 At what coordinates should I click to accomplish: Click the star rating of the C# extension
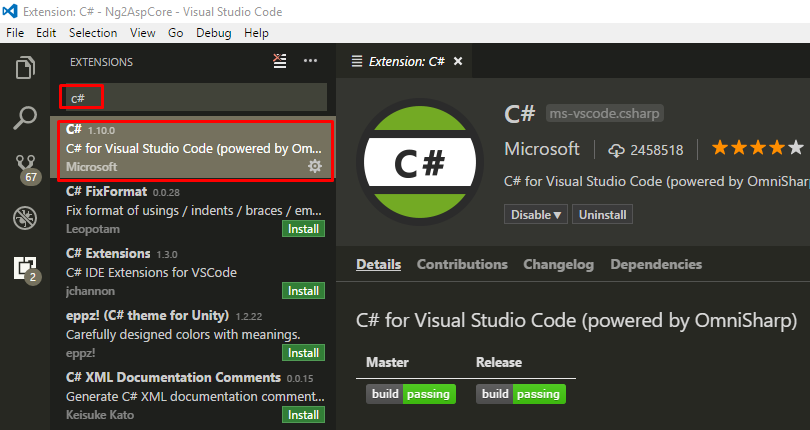click(x=757, y=148)
